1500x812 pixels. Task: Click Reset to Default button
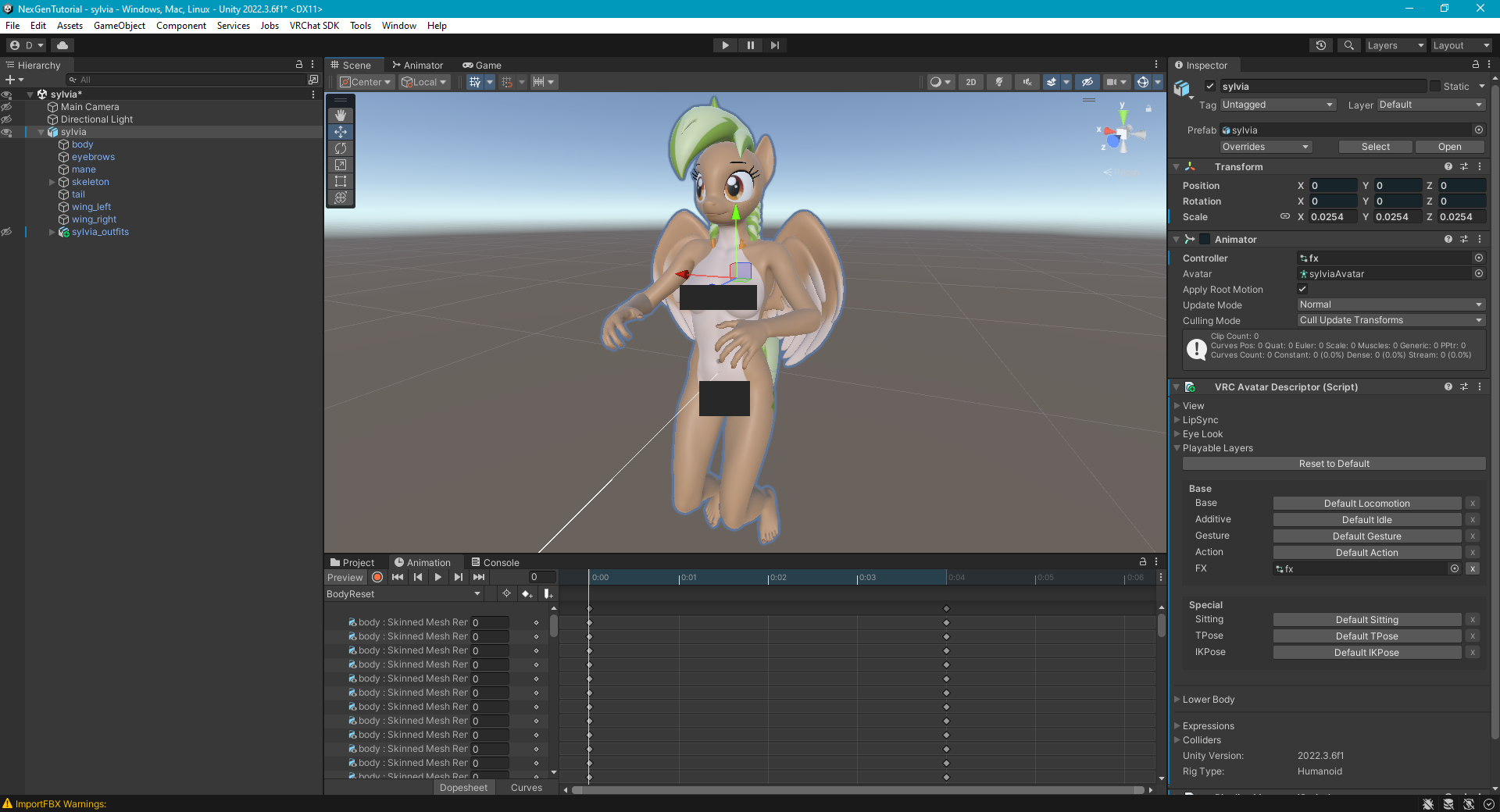pos(1334,464)
